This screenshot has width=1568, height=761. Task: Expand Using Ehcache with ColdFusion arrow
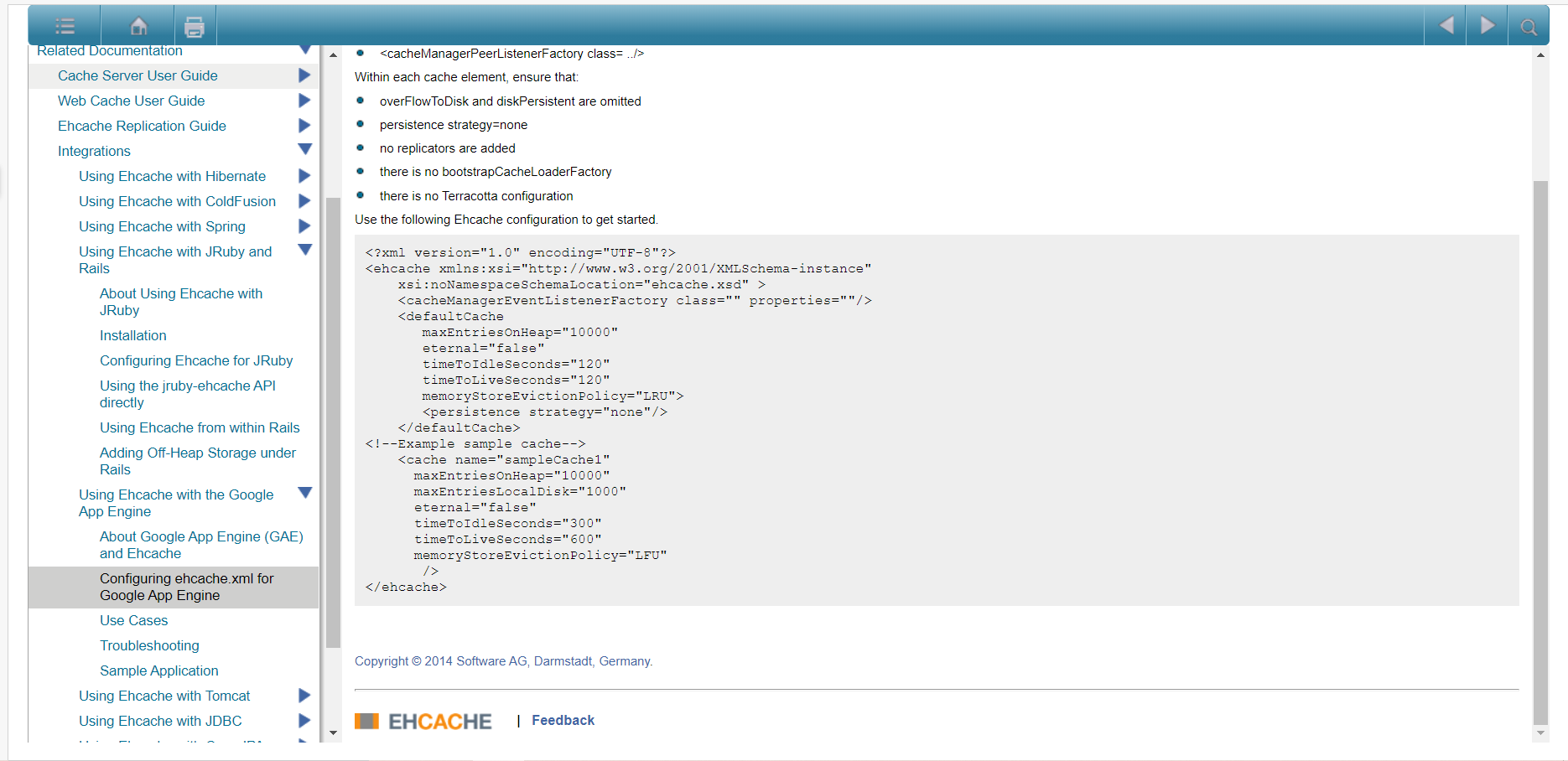(304, 201)
